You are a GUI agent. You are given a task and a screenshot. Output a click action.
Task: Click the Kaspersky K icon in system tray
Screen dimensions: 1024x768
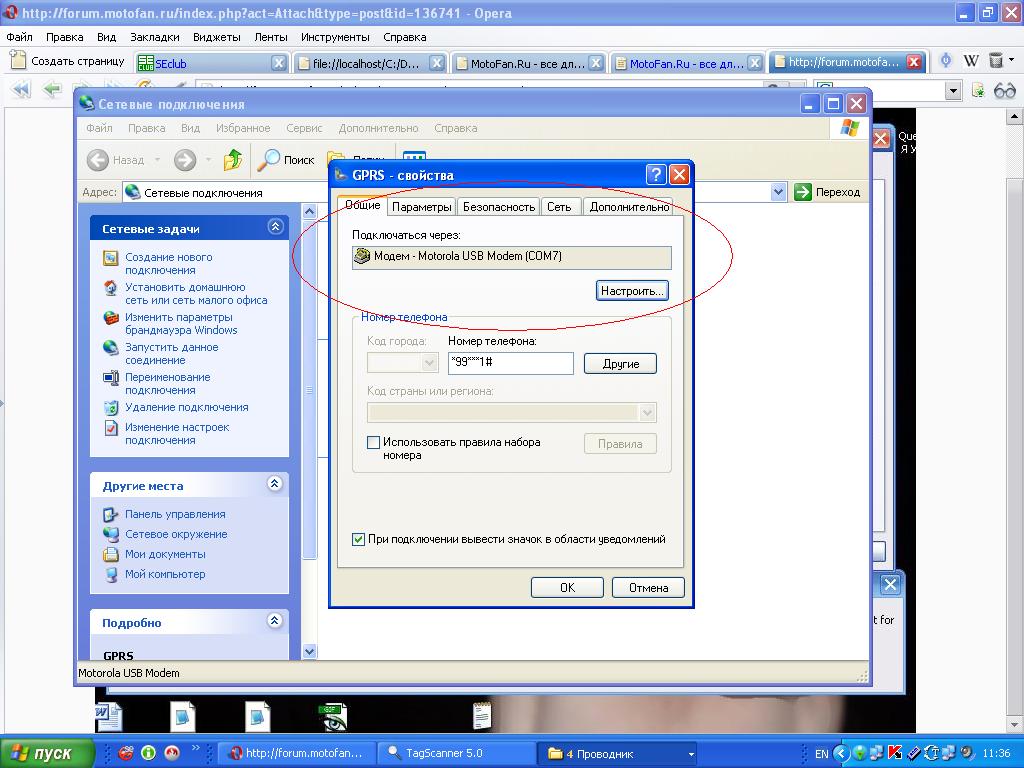(x=895, y=753)
